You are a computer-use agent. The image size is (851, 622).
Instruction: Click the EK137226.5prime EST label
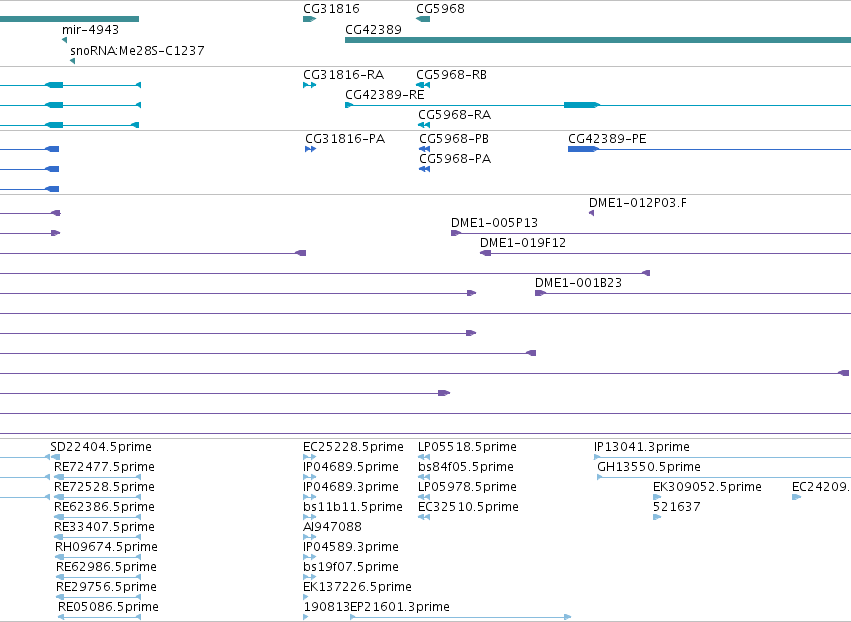coord(357,588)
